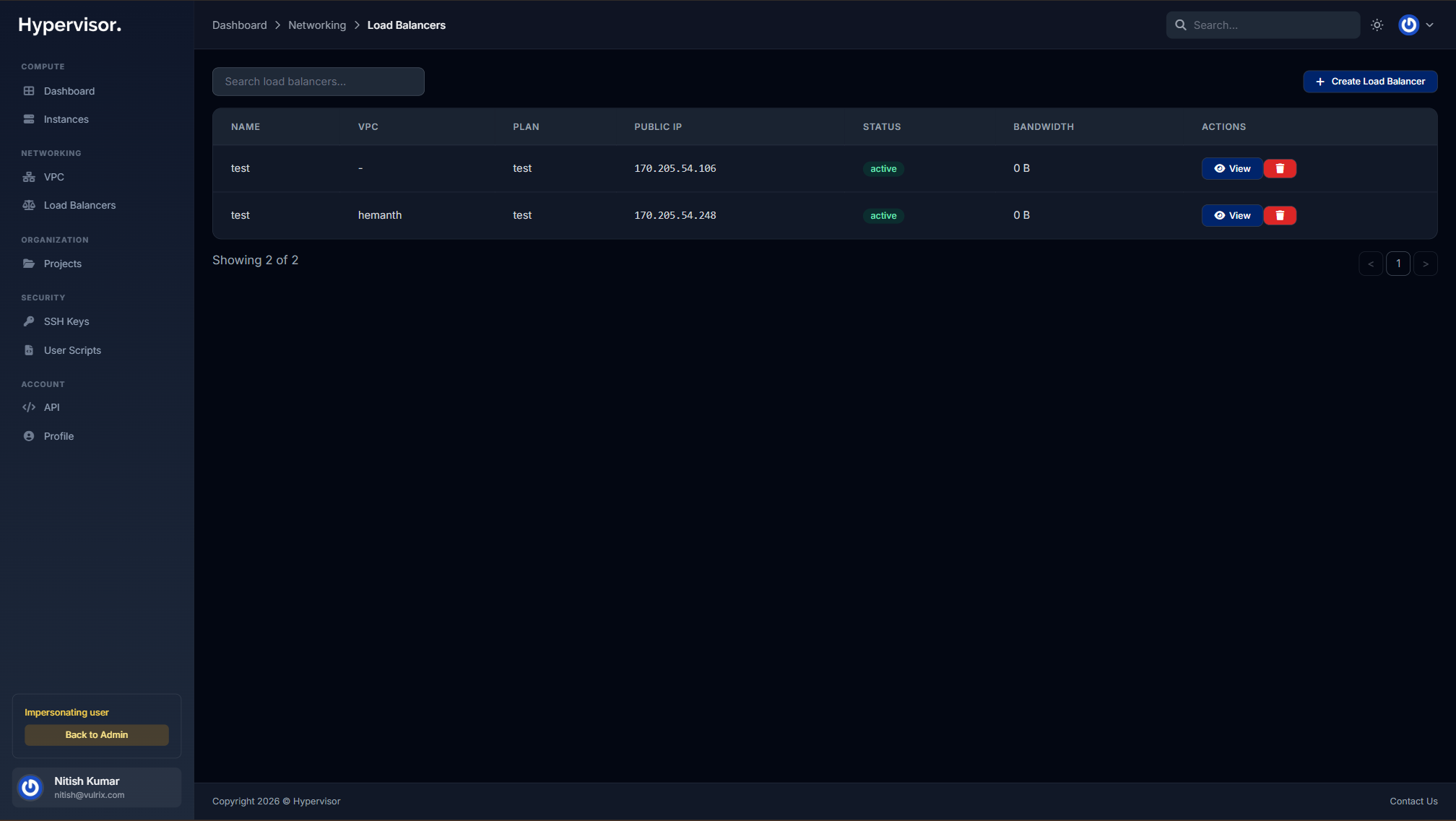Open Profile via the person icon
The height and width of the screenshot is (821, 1456).
(x=28, y=435)
